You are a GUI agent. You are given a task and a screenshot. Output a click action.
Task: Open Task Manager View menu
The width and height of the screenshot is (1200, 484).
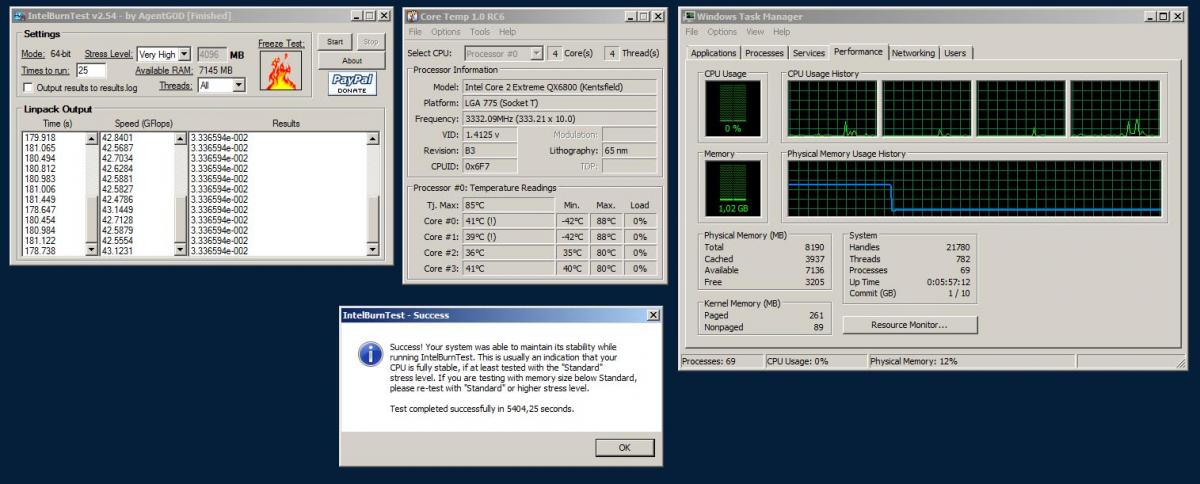click(x=755, y=32)
